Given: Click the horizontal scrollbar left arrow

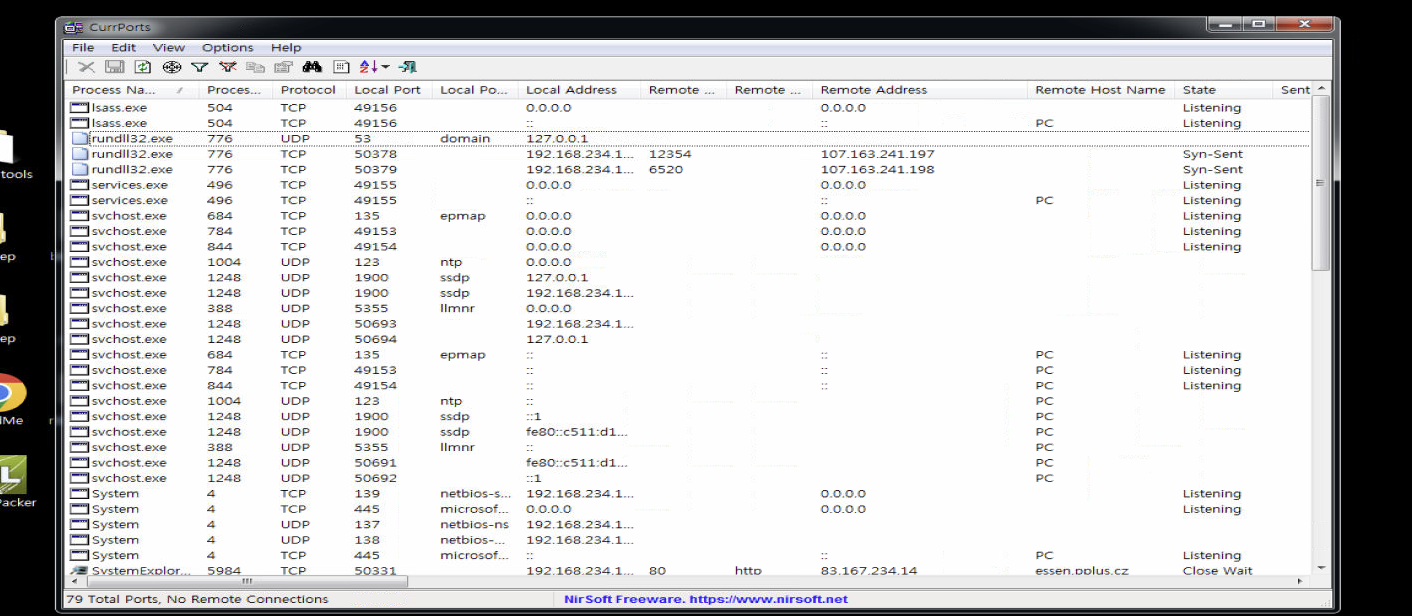Looking at the screenshot, I should (x=76, y=582).
